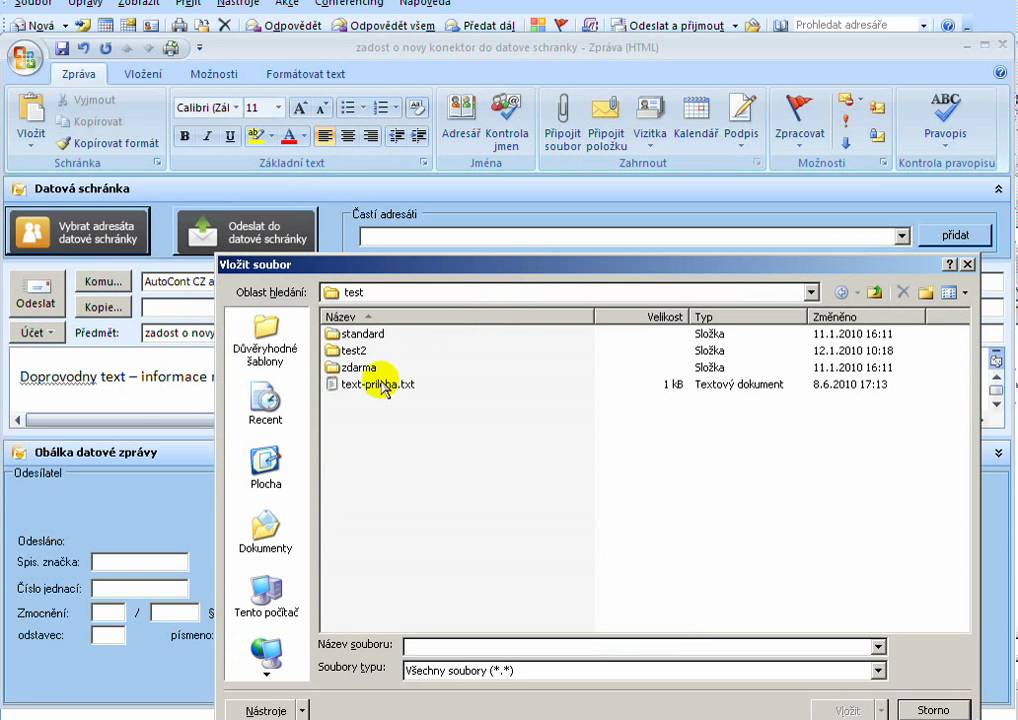Center the text alignment
The width and height of the screenshot is (1018, 720).
348,136
